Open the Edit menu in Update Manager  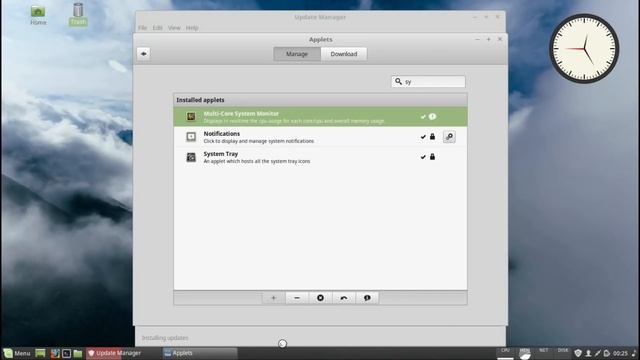pos(158,28)
